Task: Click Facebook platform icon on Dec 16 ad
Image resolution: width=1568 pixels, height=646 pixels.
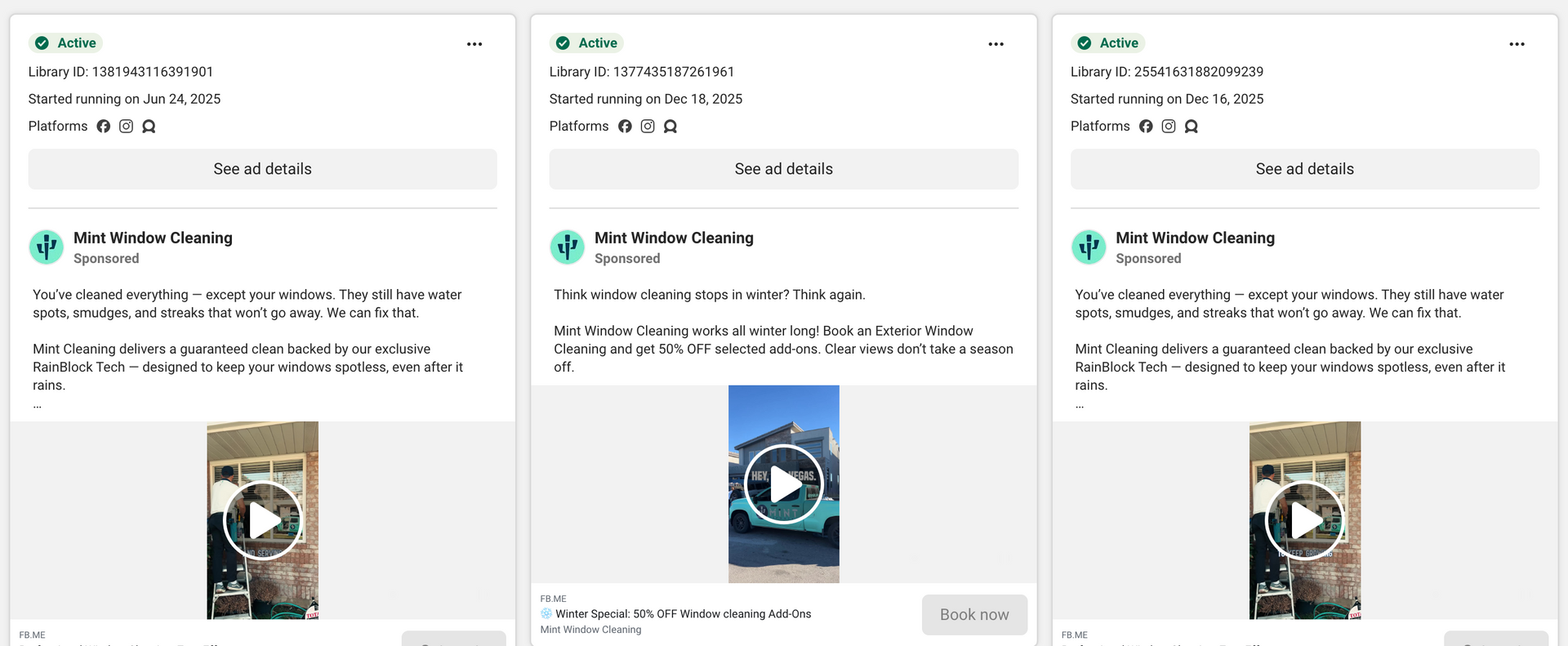Action: [1146, 127]
